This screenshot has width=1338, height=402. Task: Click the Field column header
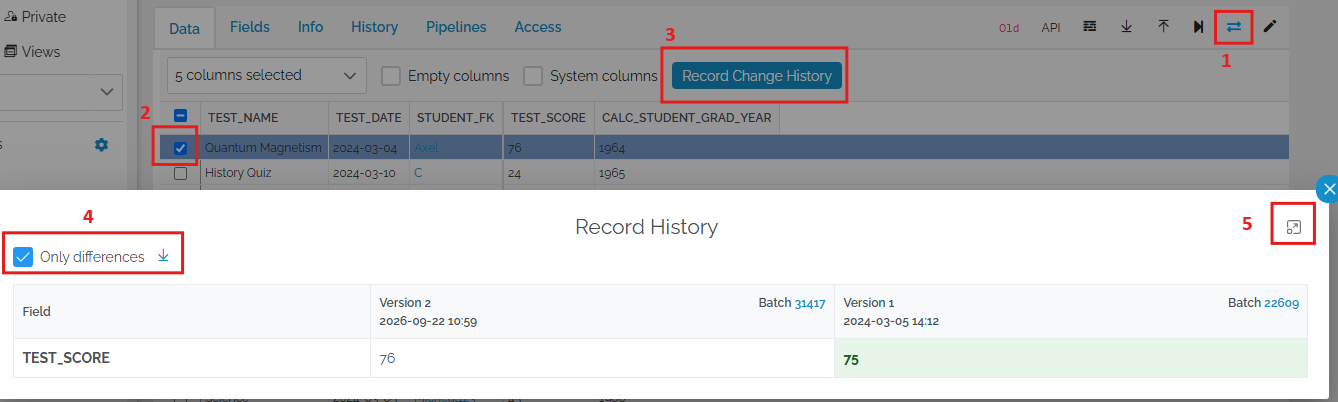tap(191, 312)
